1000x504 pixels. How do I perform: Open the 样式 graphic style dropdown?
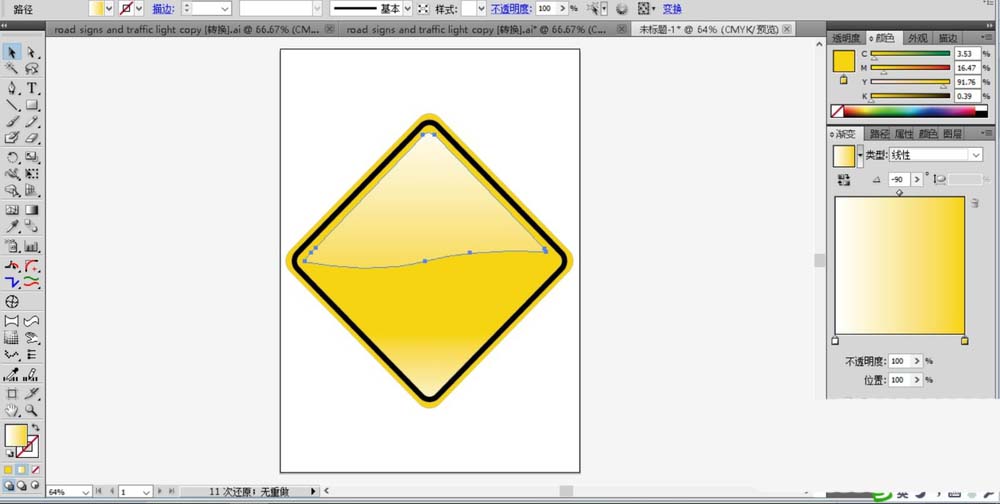[x=482, y=8]
